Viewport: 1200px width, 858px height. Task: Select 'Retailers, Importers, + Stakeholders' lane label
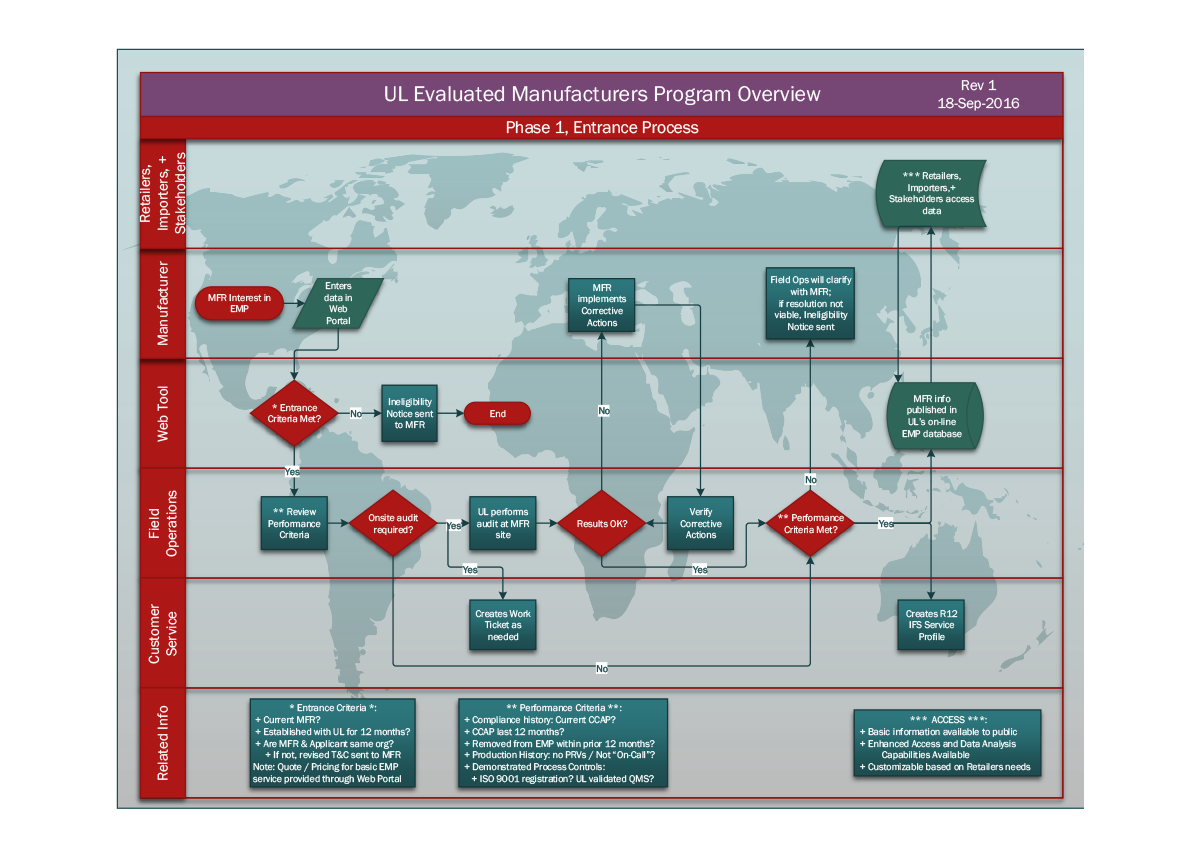(163, 194)
